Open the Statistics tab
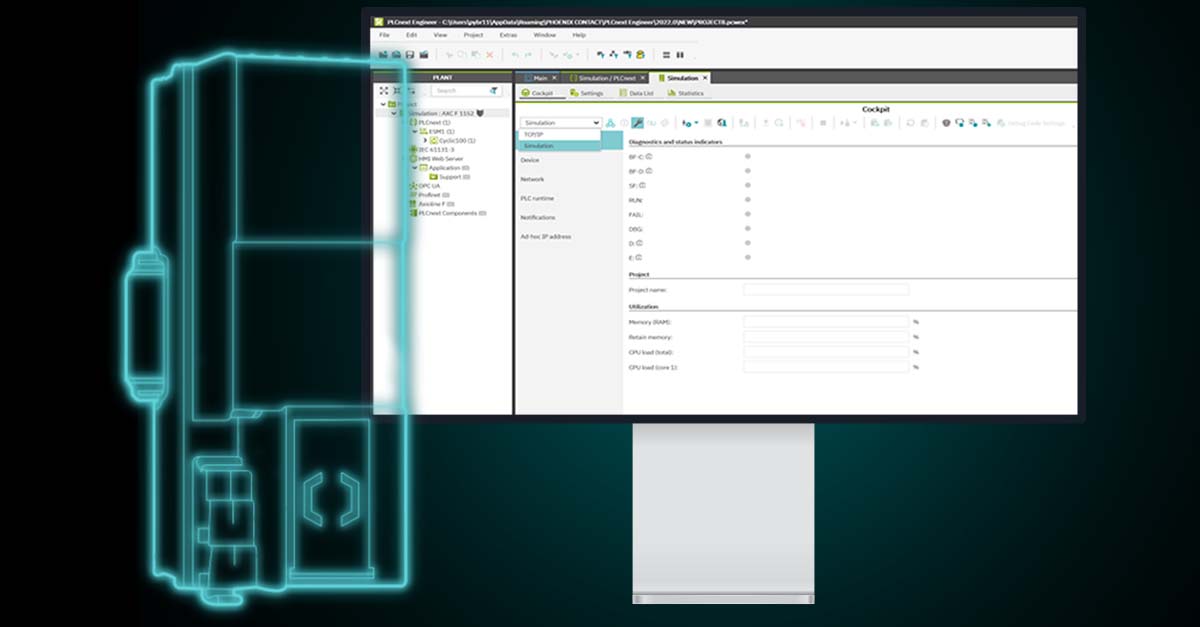Viewport: 1200px width, 627px height. pos(692,92)
